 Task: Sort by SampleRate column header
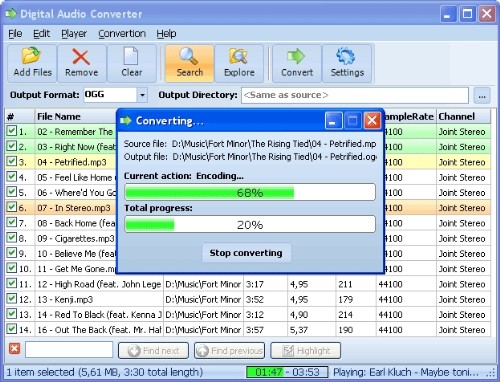tap(410, 117)
